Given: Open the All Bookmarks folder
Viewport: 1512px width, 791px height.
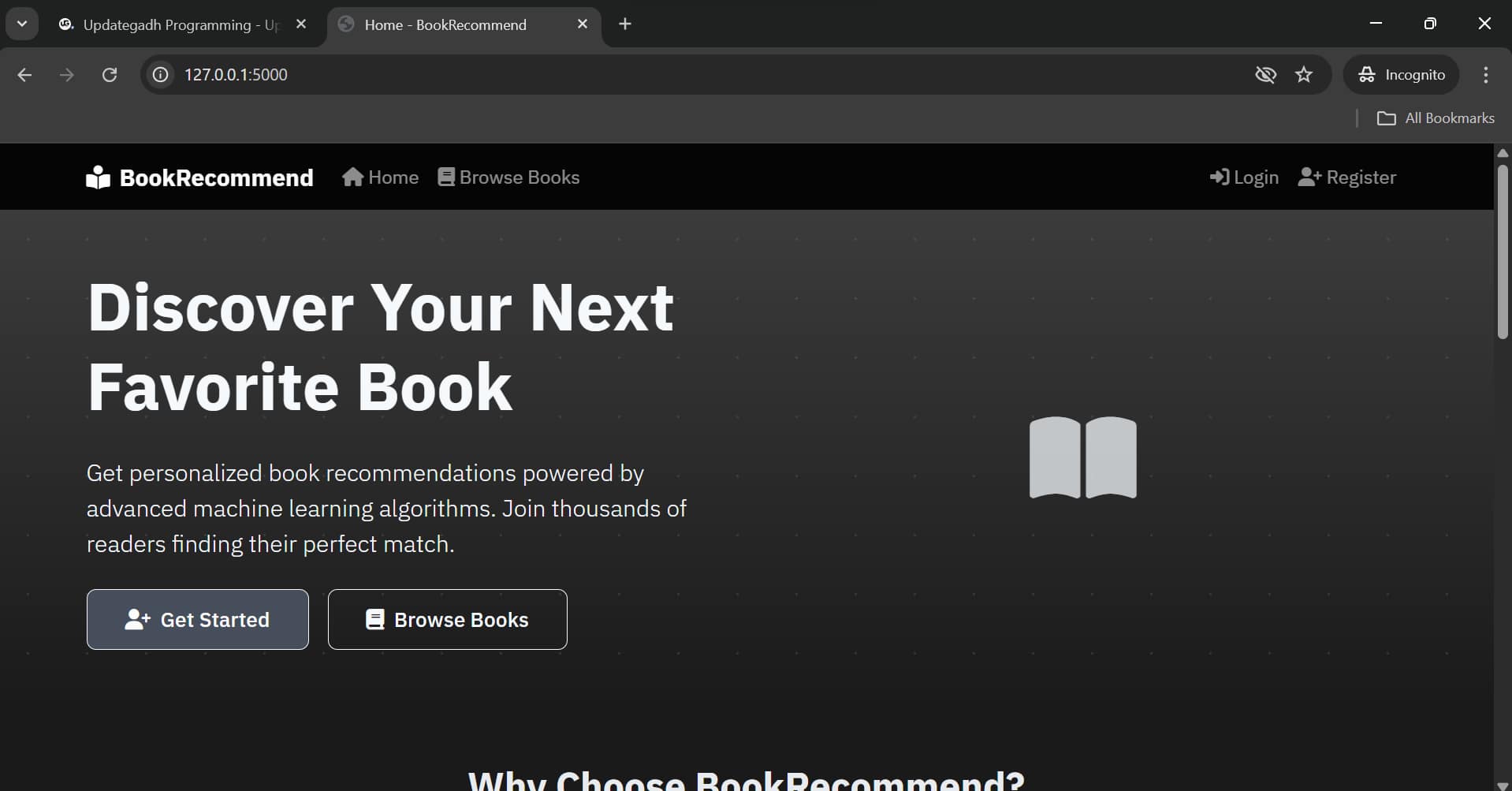Looking at the screenshot, I should click(1436, 118).
